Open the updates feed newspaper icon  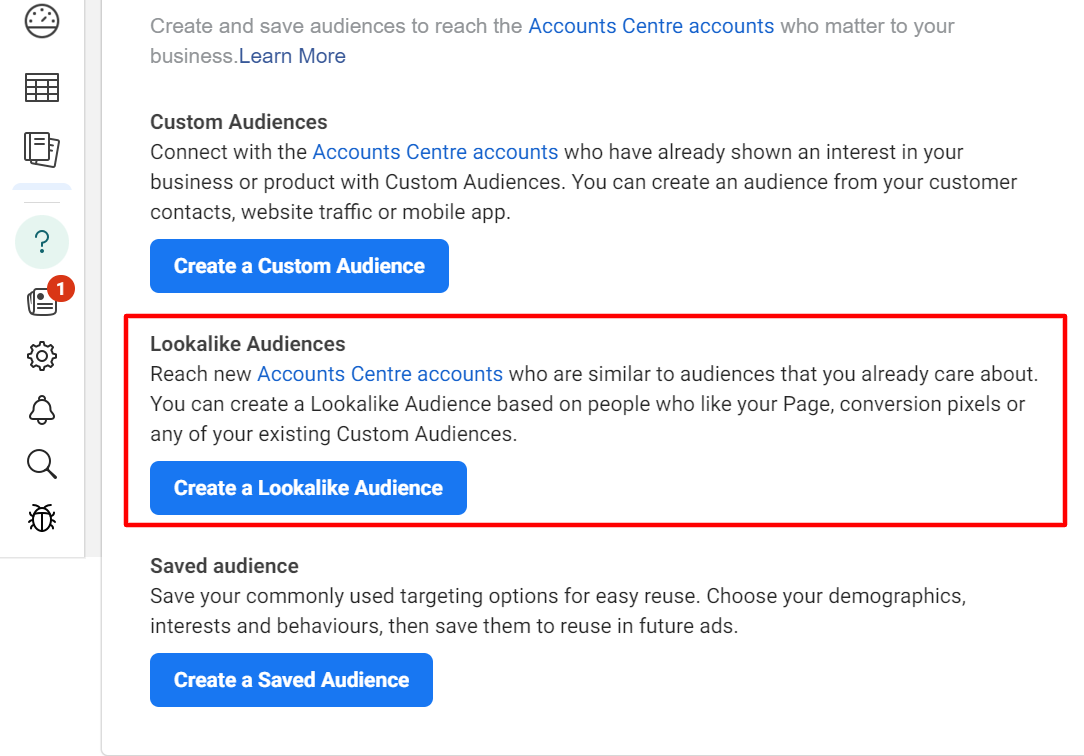click(x=41, y=301)
